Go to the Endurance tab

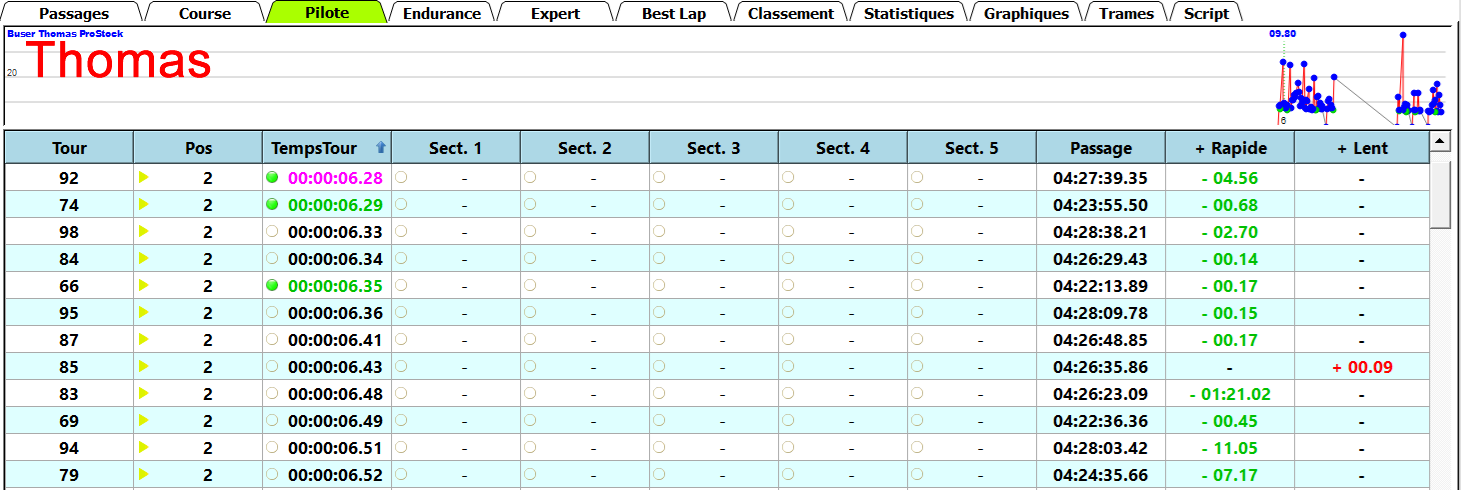coord(442,13)
